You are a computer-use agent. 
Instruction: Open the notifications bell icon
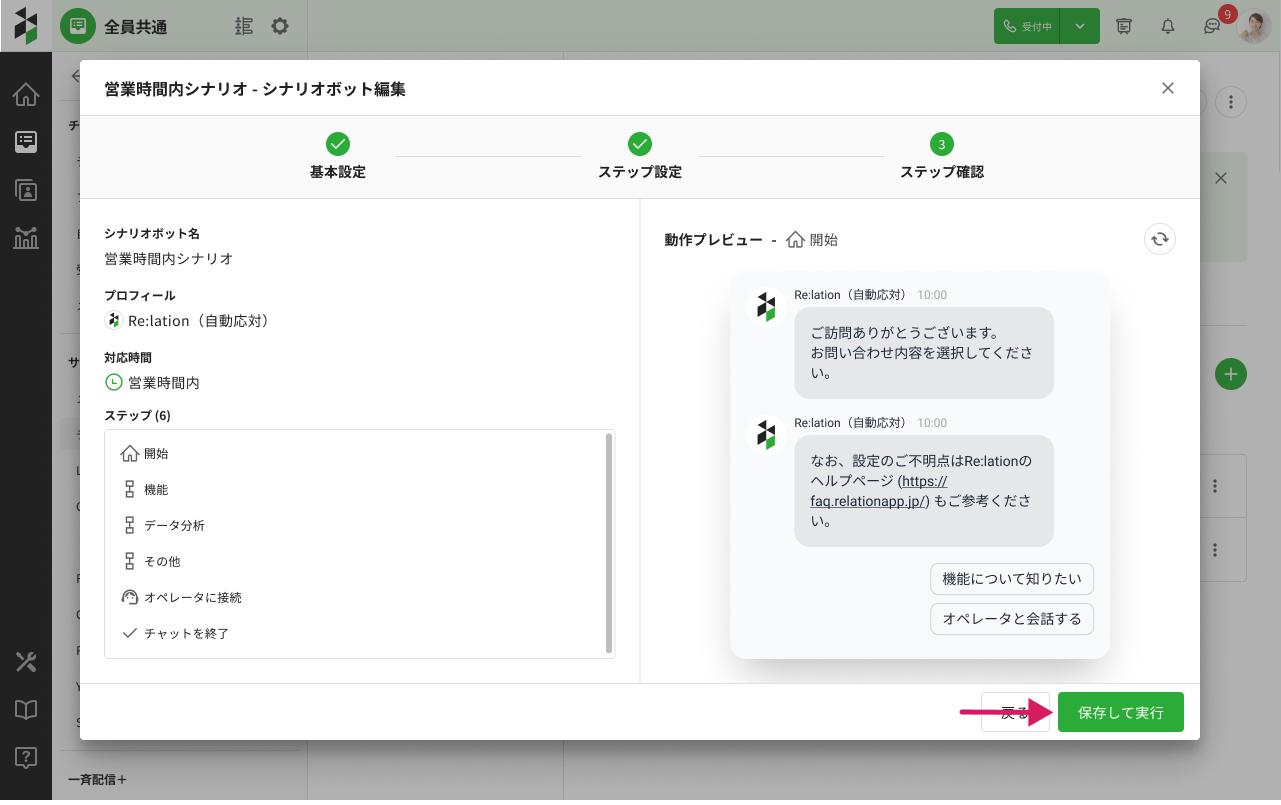[1167, 27]
